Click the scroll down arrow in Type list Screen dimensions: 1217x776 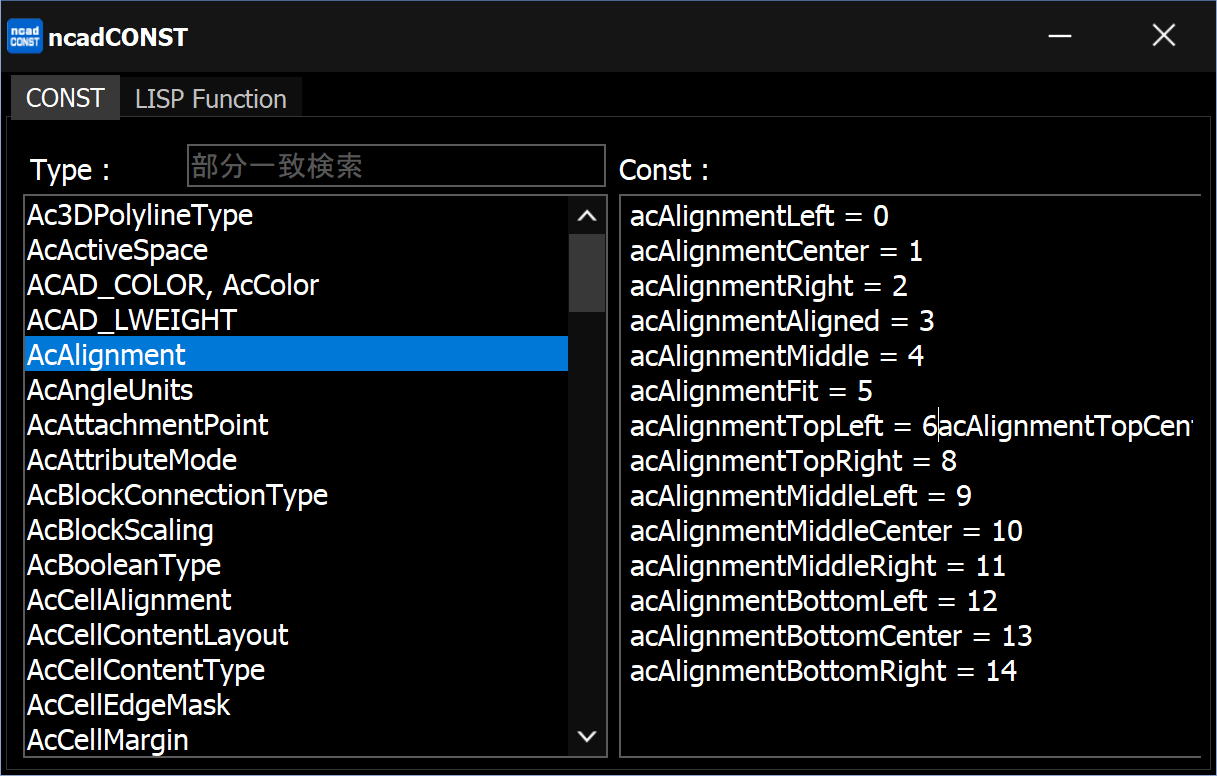pyautogui.click(x=587, y=738)
